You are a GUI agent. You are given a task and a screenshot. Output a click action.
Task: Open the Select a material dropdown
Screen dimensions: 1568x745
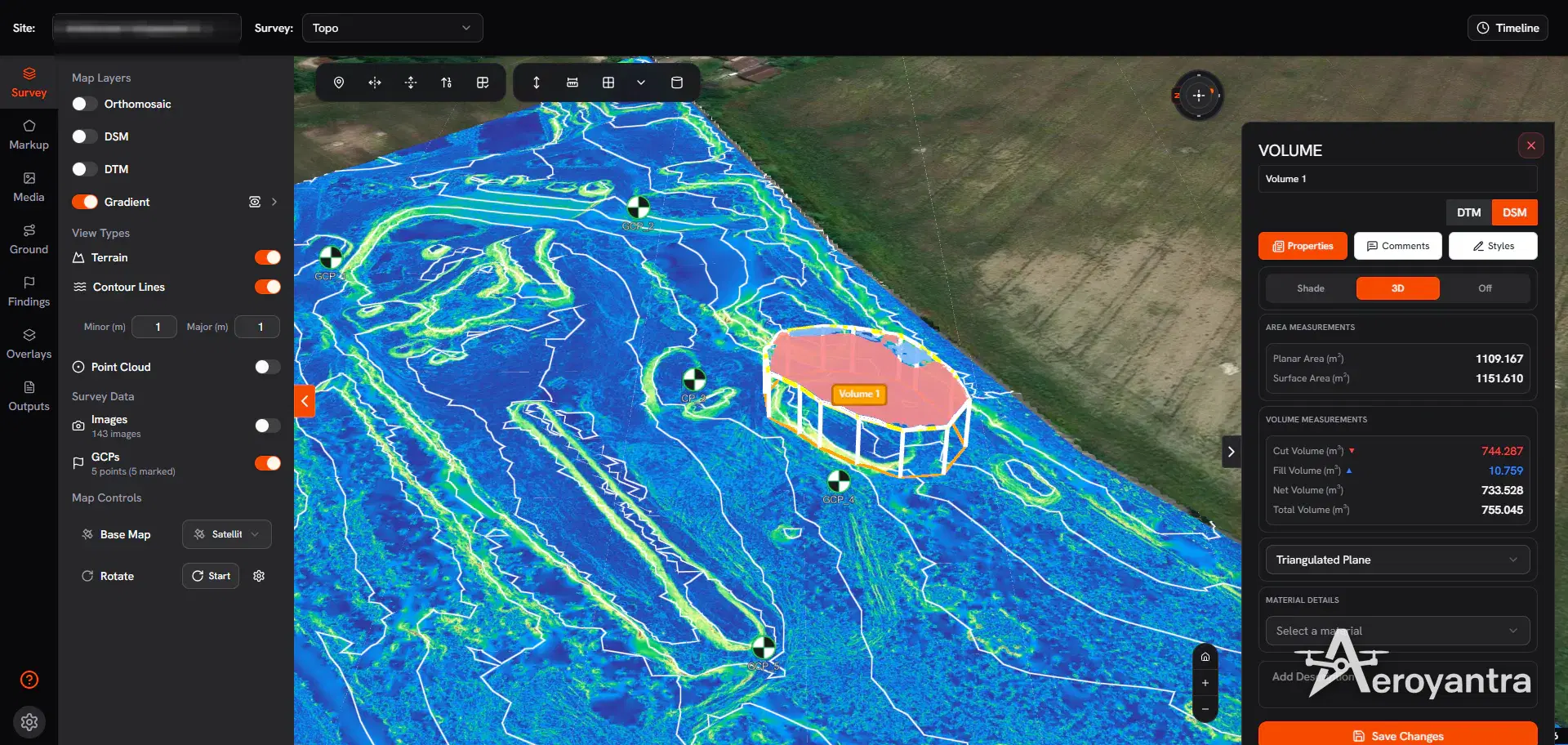[1398, 631]
